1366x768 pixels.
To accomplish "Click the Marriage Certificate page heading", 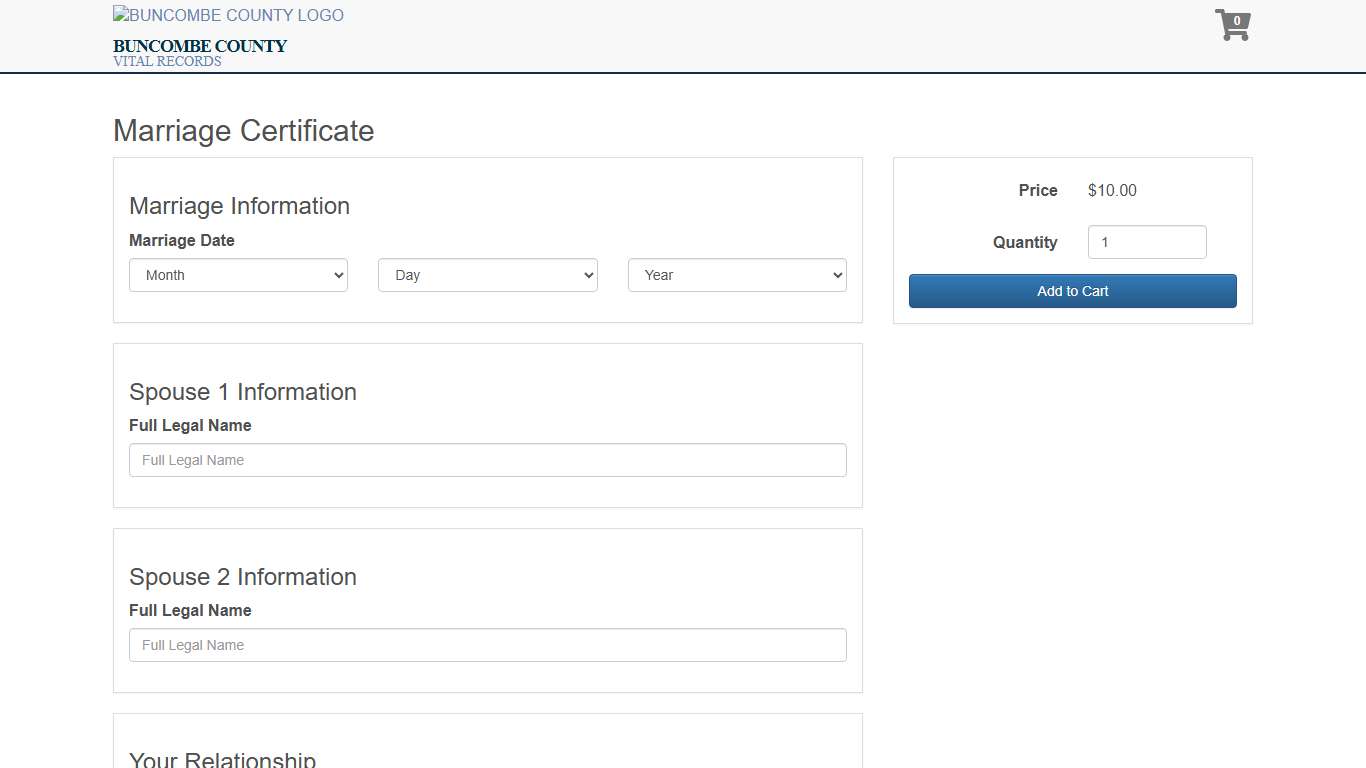I will click(243, 131).
